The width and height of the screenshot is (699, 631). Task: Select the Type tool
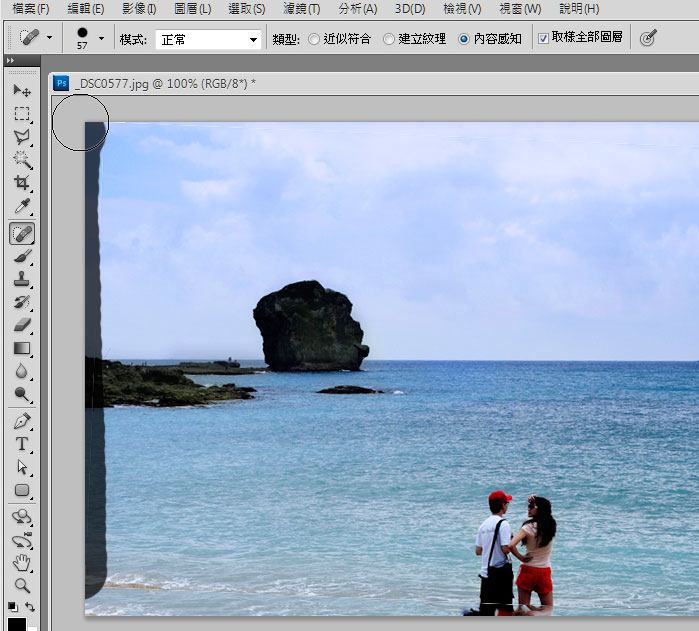coord(21,444)
